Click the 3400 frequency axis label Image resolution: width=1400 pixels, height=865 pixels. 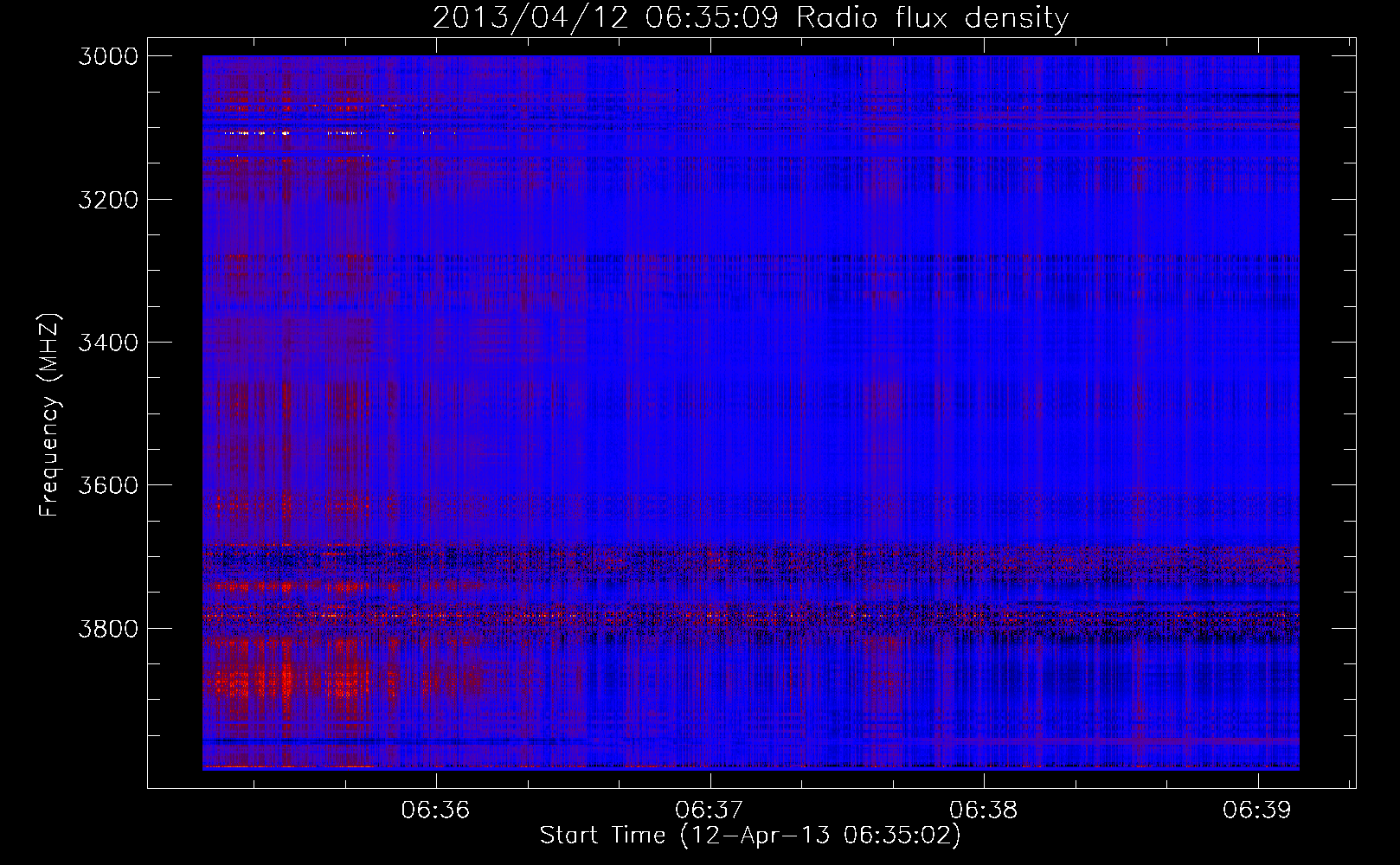[x=107, y=343]
